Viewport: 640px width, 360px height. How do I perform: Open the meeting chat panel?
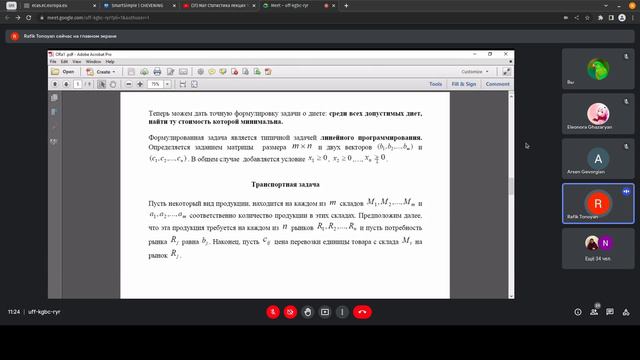pos(610,312)
